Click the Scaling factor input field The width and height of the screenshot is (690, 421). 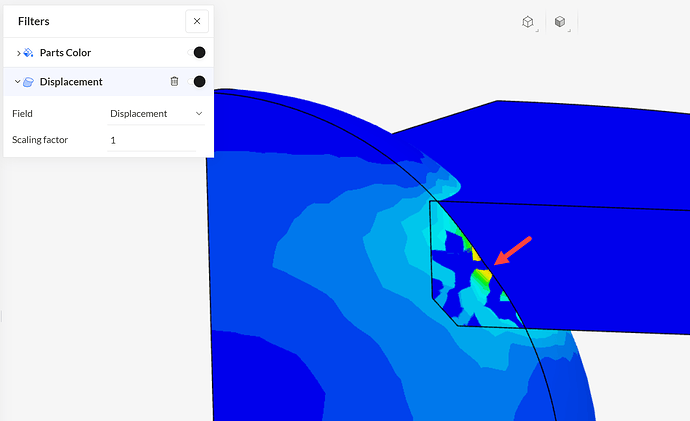tap(152, 140)
